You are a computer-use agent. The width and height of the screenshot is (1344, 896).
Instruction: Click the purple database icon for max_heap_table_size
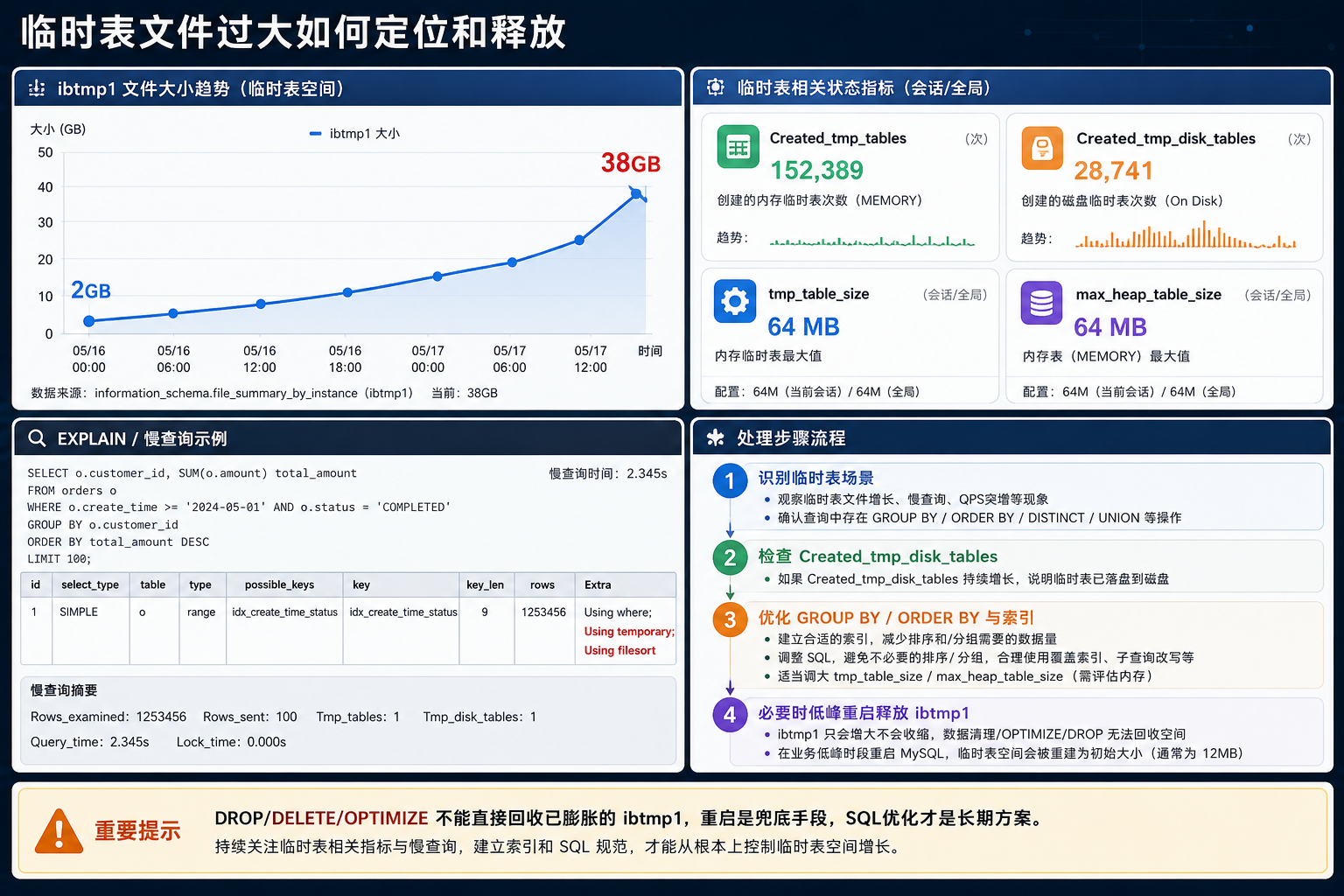click(1041, 303)
